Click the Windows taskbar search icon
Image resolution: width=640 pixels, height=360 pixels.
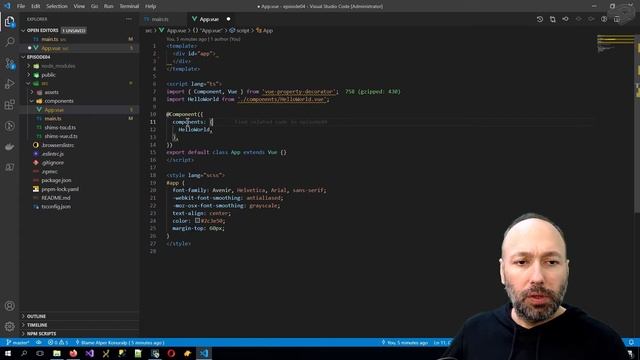[24, 353]
